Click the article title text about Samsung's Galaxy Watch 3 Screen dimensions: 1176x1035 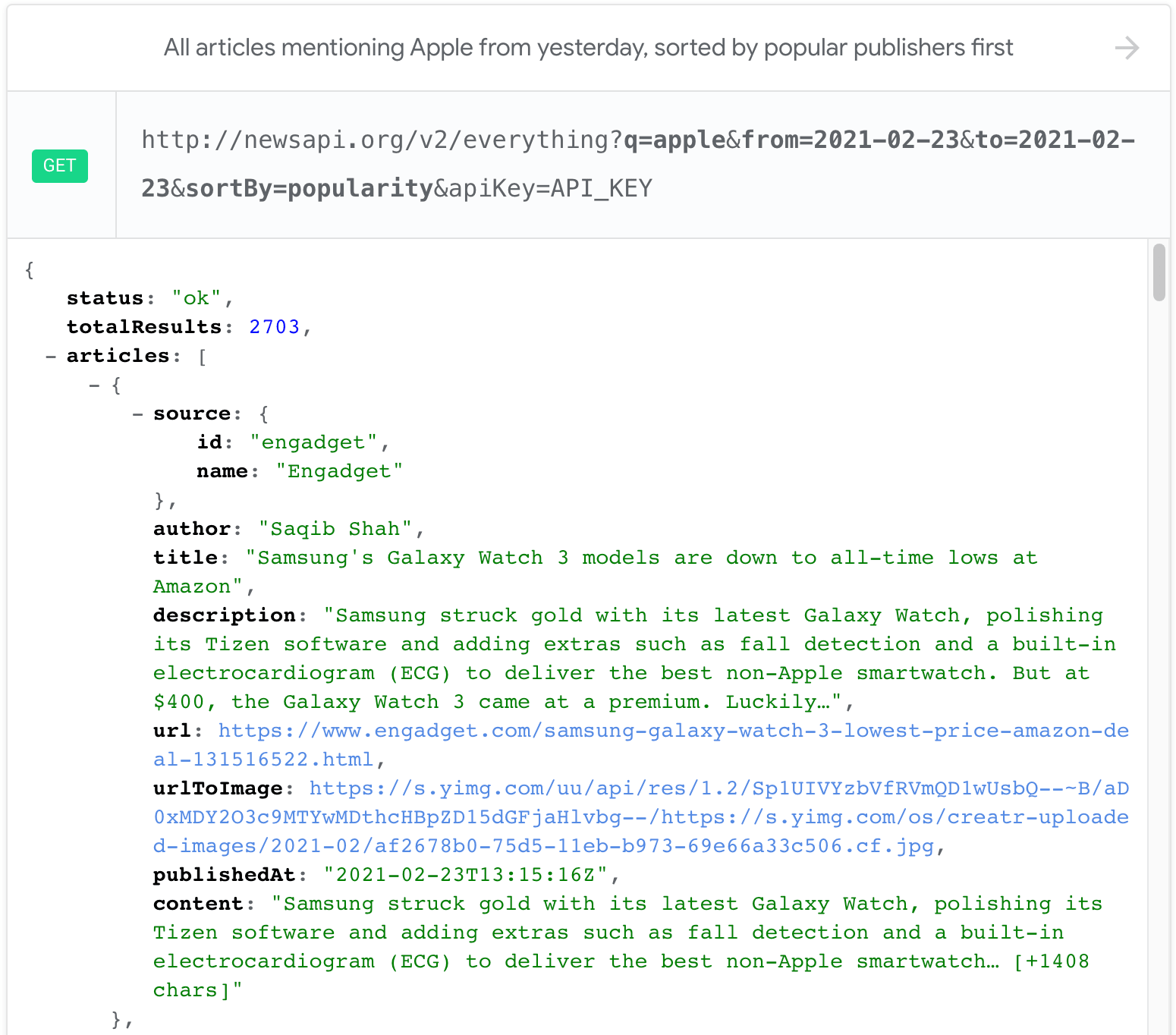[x=595, y=572]
